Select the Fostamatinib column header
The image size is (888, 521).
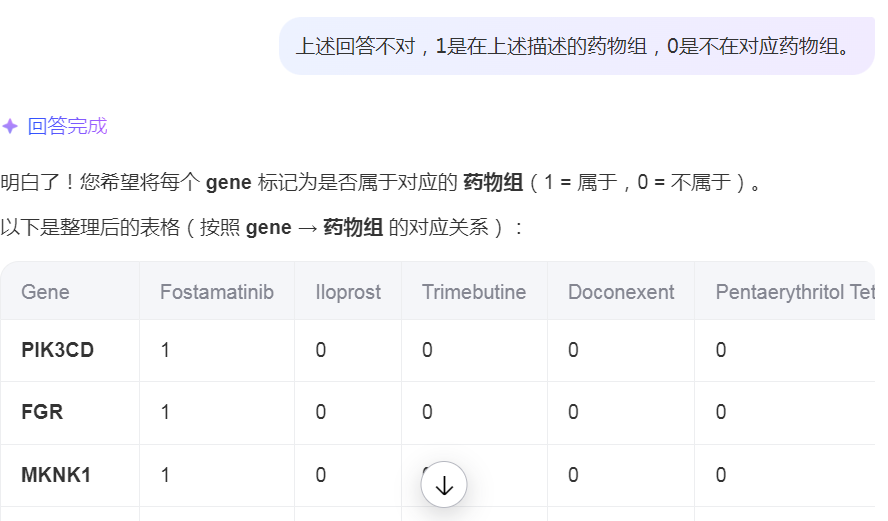tap(216, 292)
